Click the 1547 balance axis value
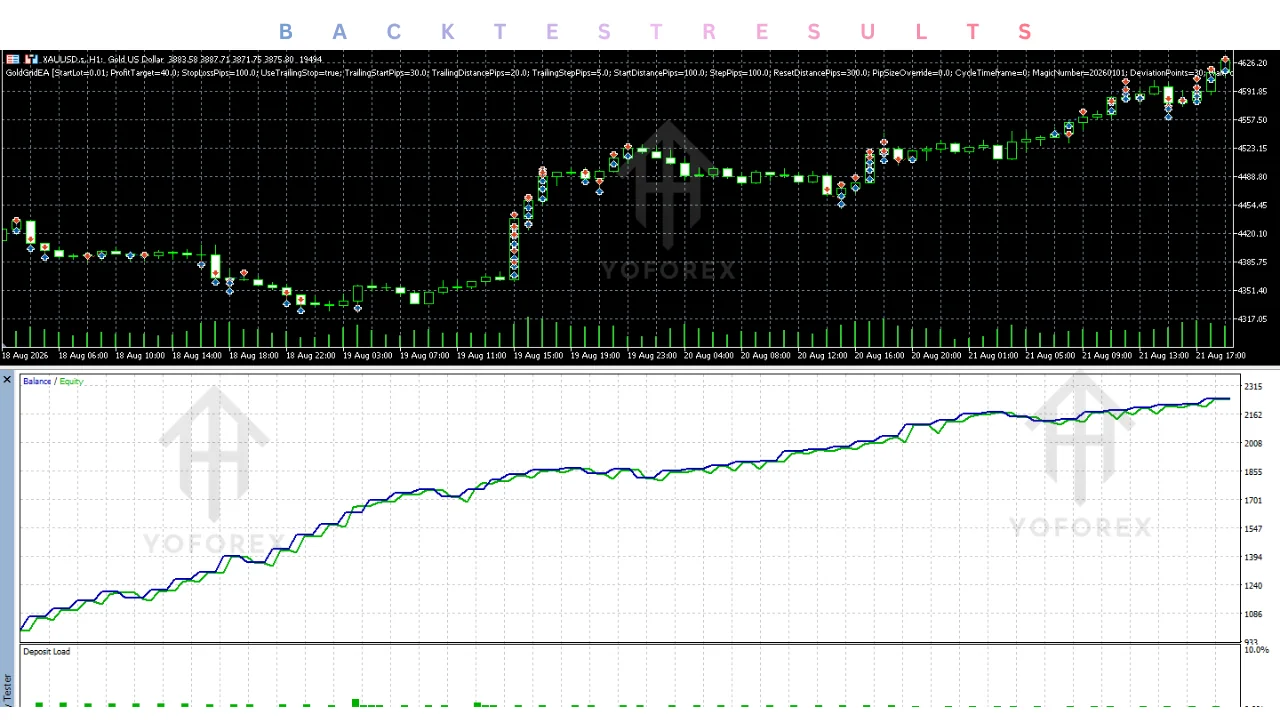The image size is (1280, 720). [1253, 529]
